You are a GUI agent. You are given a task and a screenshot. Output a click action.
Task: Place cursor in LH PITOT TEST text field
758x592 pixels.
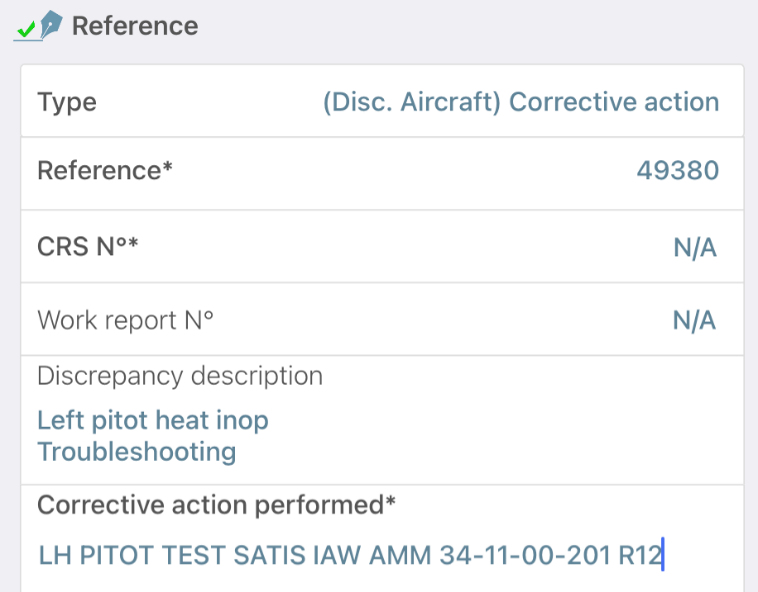[382, 554]
